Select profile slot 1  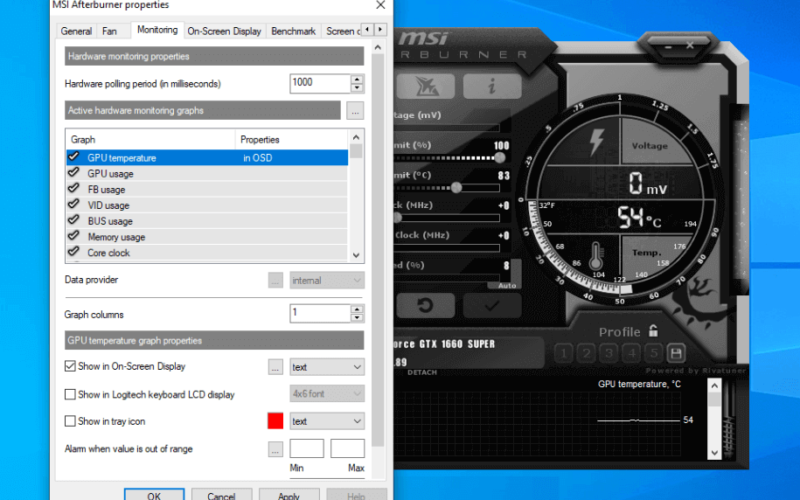(564, 353)
